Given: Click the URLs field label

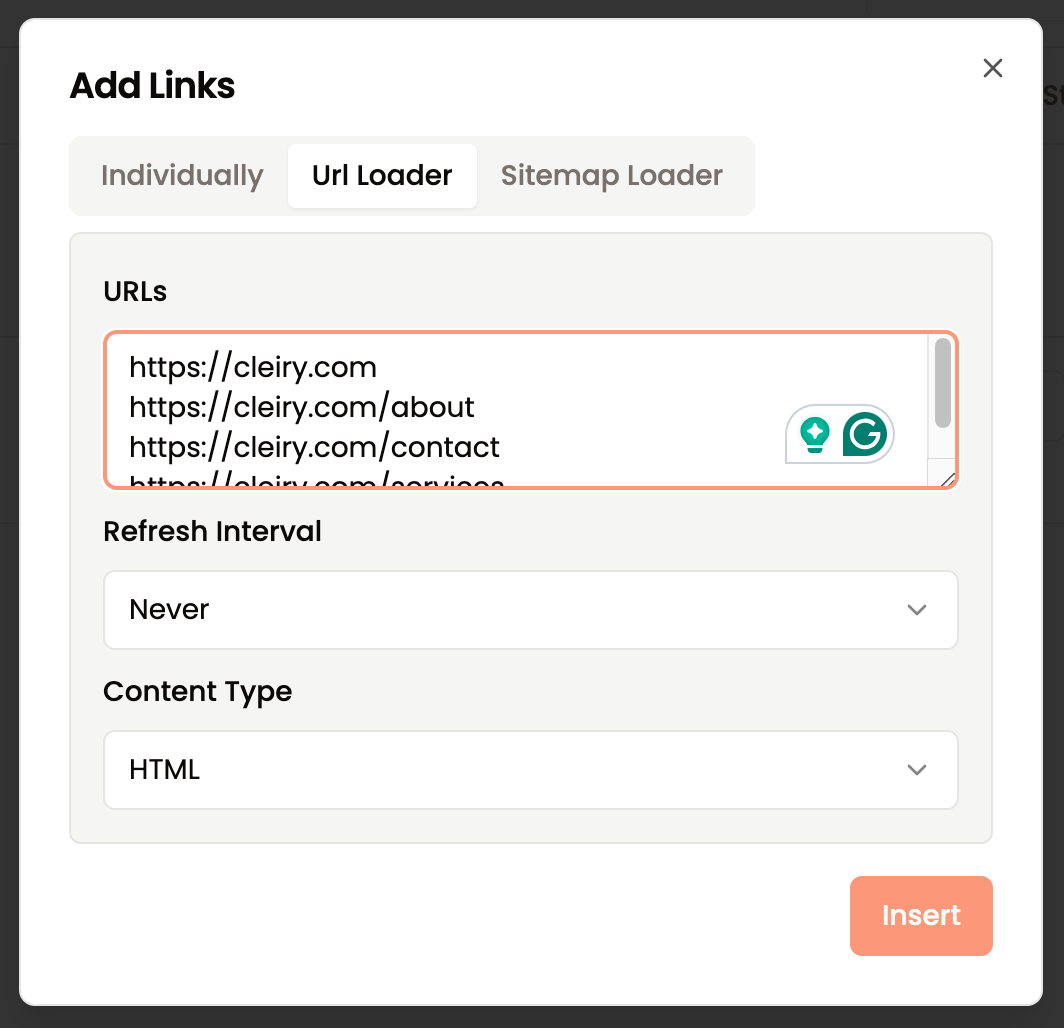Looking at the screenshot, I should [135, 292].
